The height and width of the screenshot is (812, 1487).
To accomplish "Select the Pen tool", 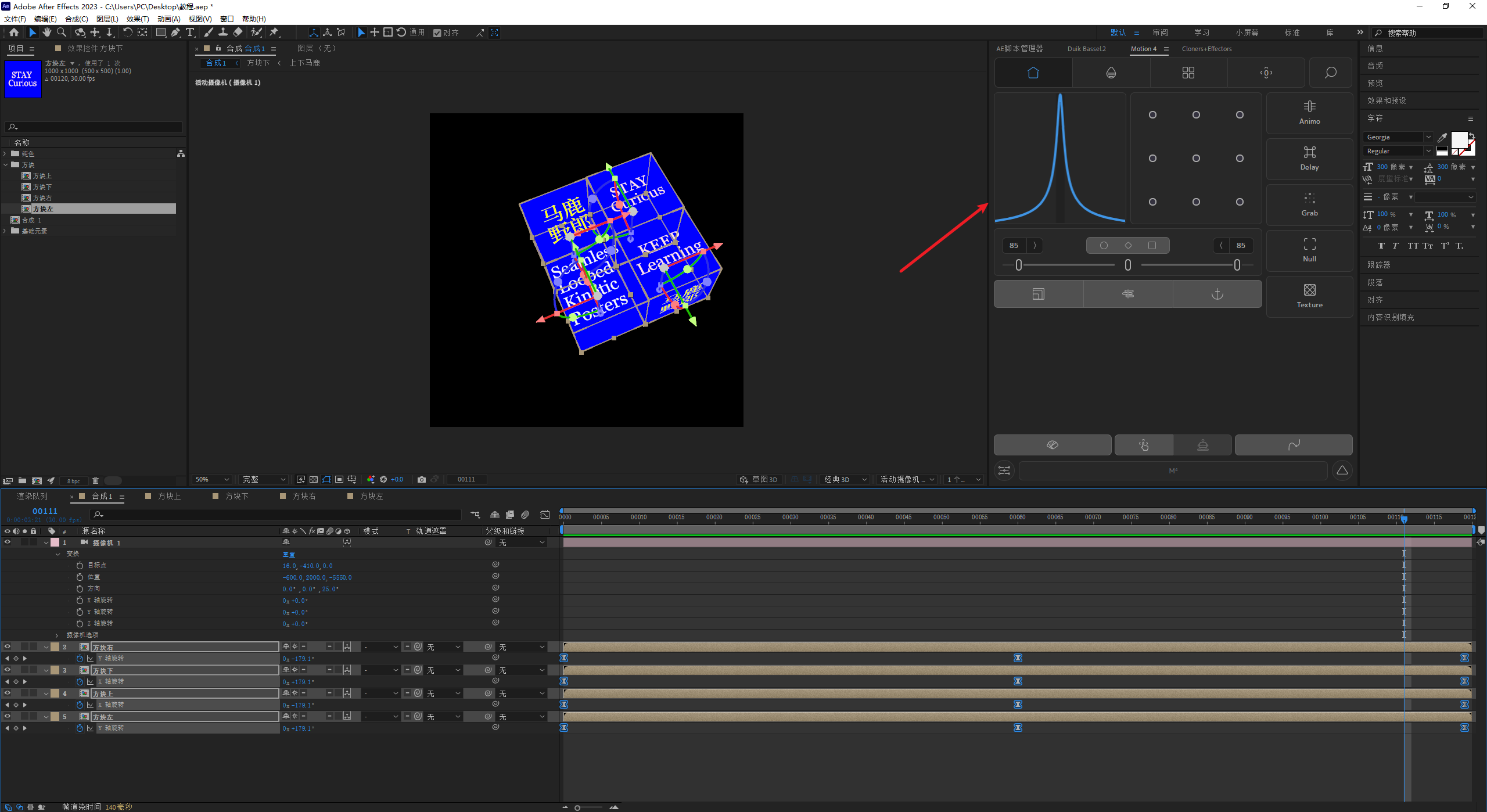I will [175, 33].
